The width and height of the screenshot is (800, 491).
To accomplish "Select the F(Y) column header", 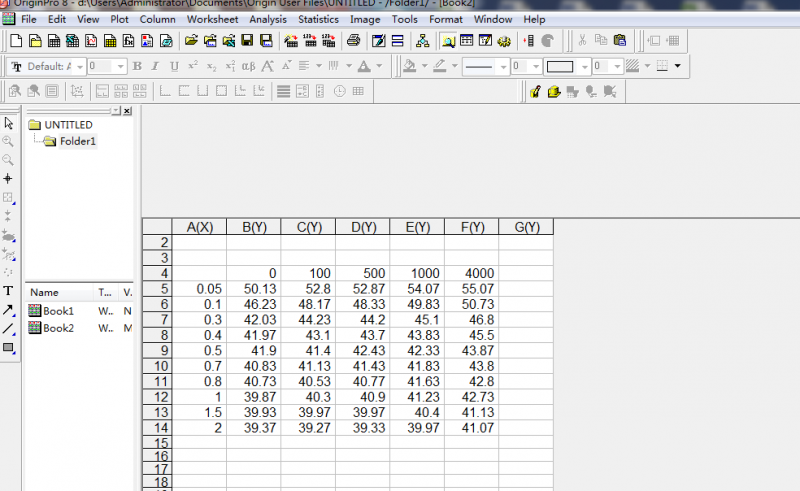I will click(472, 227).
